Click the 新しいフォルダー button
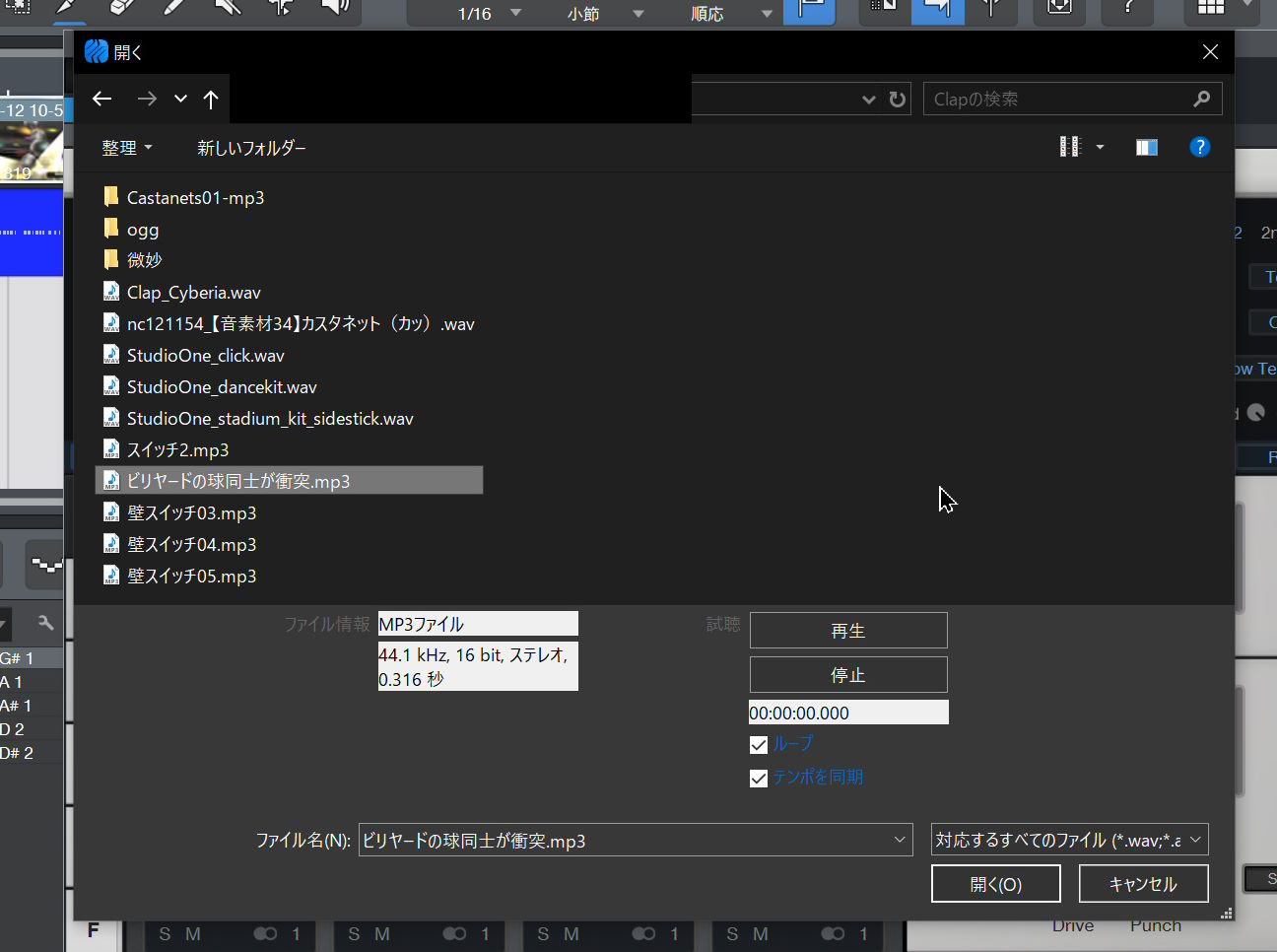This screenshot has width=1277, height=952. tap(251, 148)
